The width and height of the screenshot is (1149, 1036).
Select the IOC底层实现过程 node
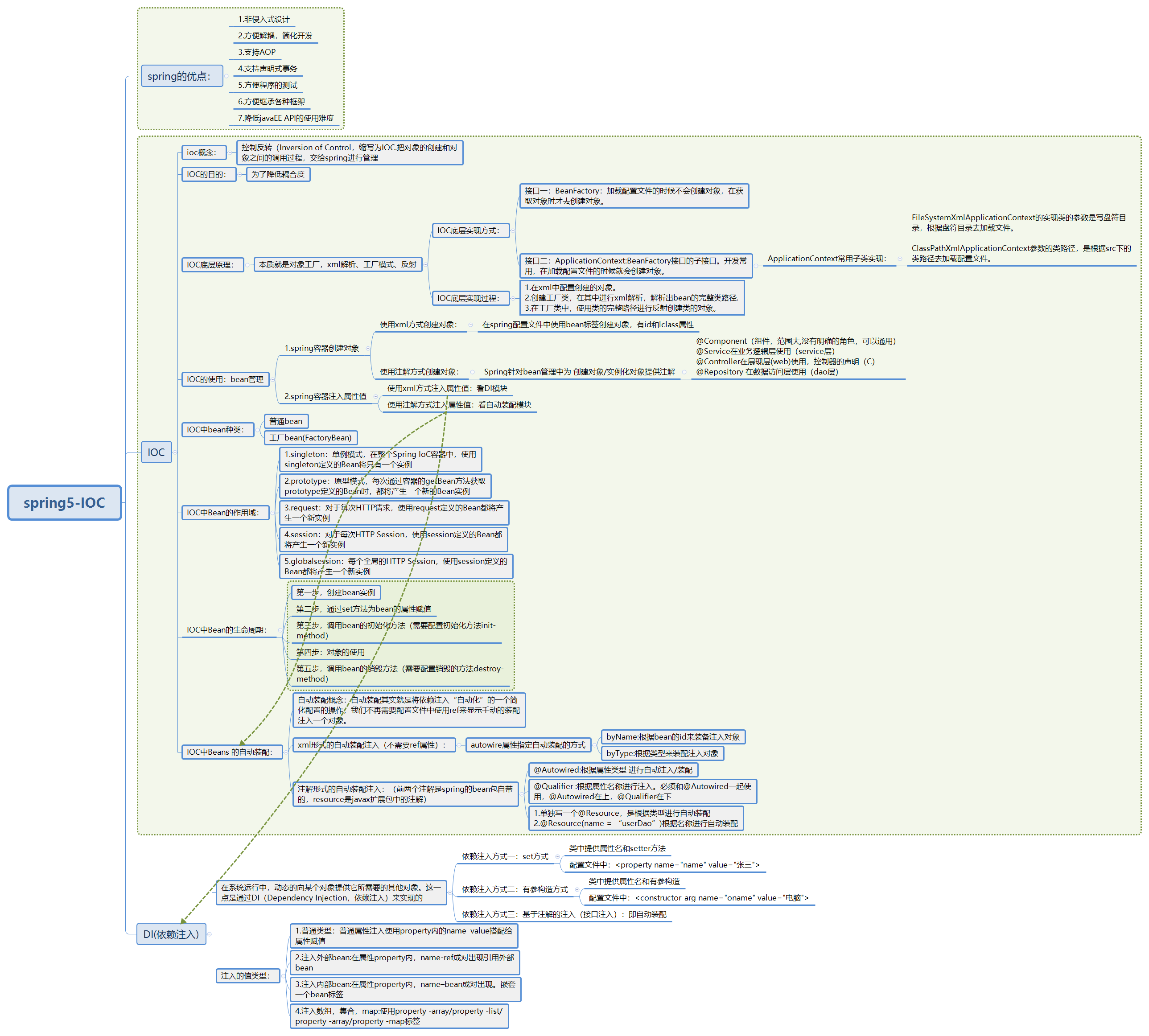click(x=471, y=298)
